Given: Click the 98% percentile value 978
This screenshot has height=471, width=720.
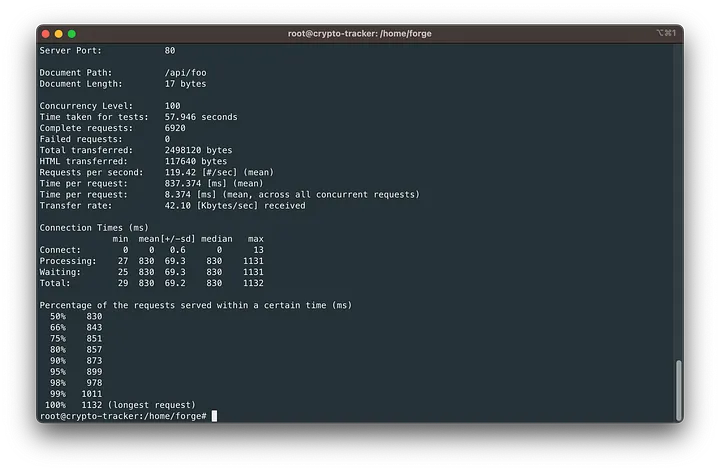Looking at the screenshot, I should [94, 382].
